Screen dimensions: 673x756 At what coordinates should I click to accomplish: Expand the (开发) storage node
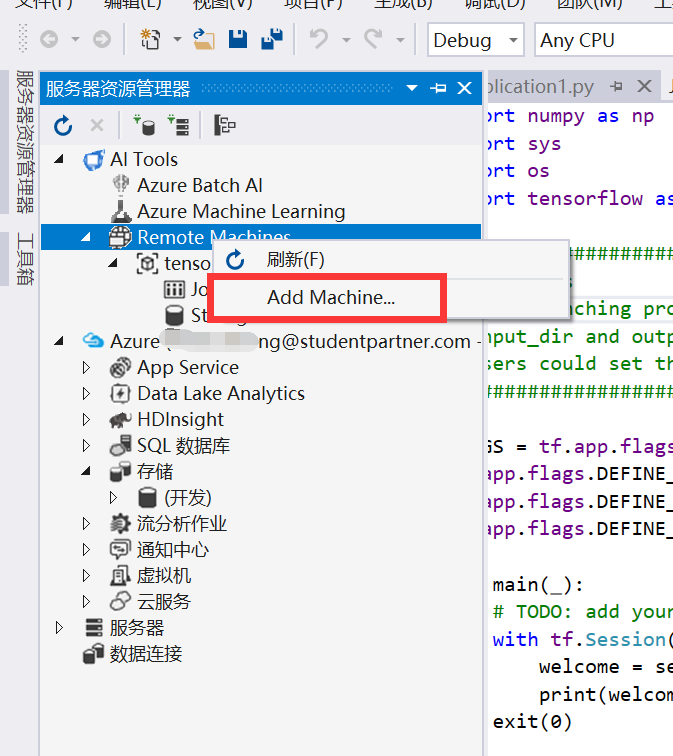pyautogui.click(x=113, y=498)
